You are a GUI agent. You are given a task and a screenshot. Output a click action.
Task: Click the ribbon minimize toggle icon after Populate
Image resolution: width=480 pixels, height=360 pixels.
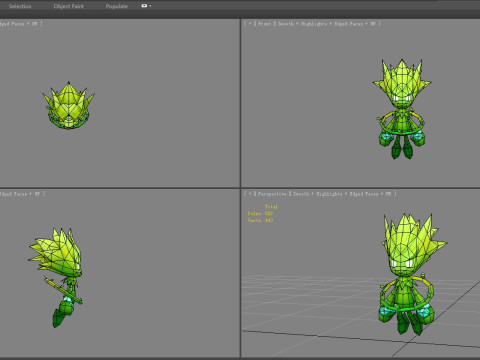[x=144, y=6]
